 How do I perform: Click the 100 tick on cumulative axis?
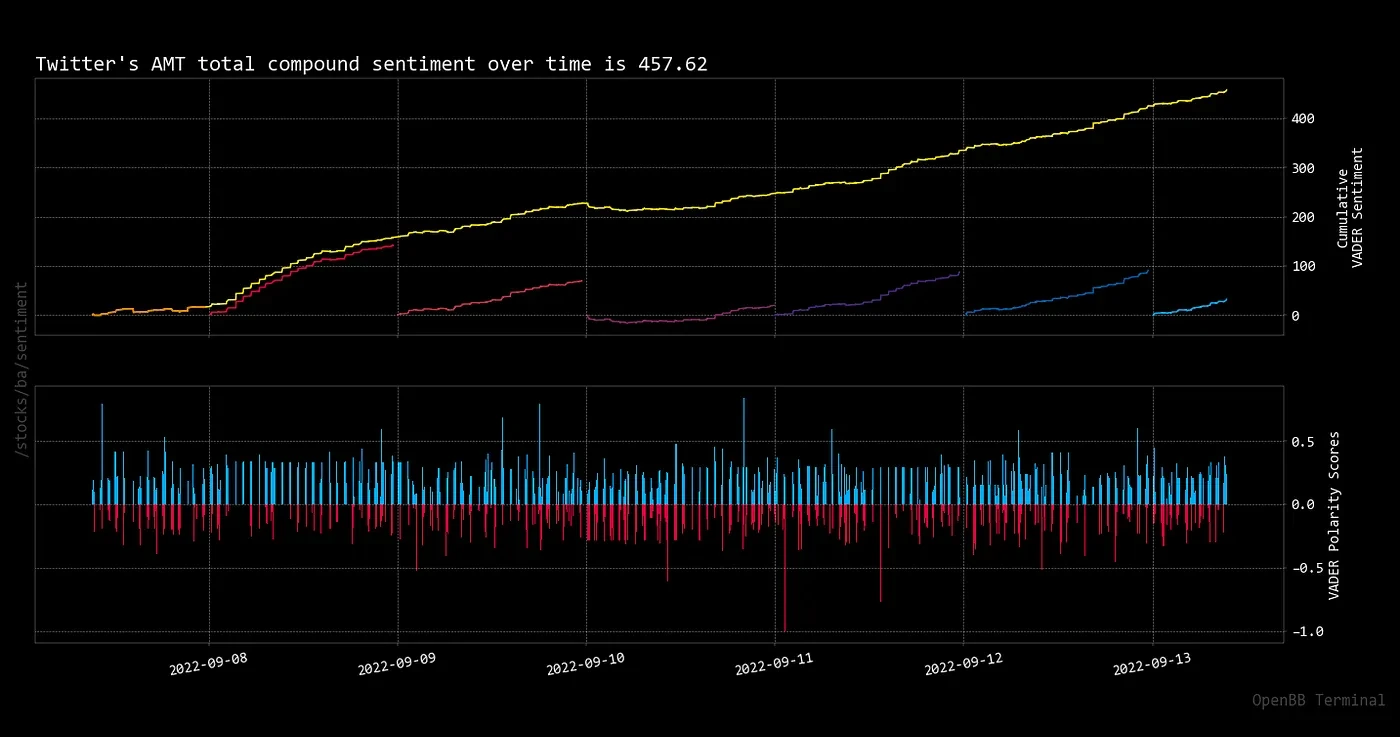click(x=1302, y=266)
